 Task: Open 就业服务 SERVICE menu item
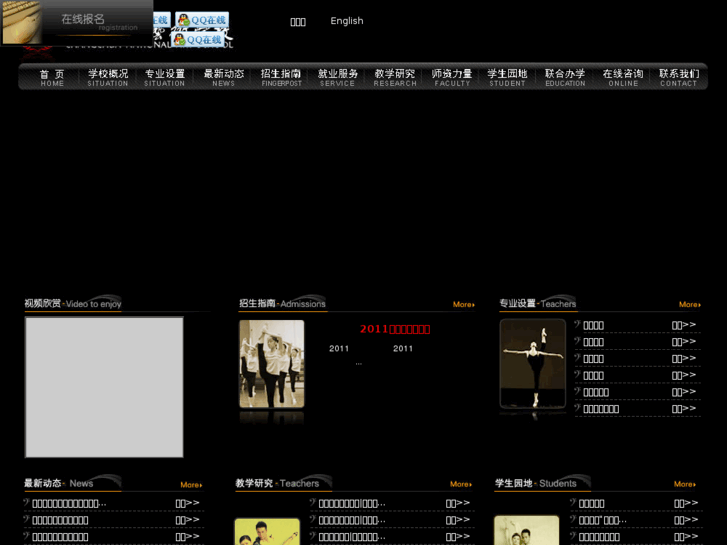tap(338, 77)
